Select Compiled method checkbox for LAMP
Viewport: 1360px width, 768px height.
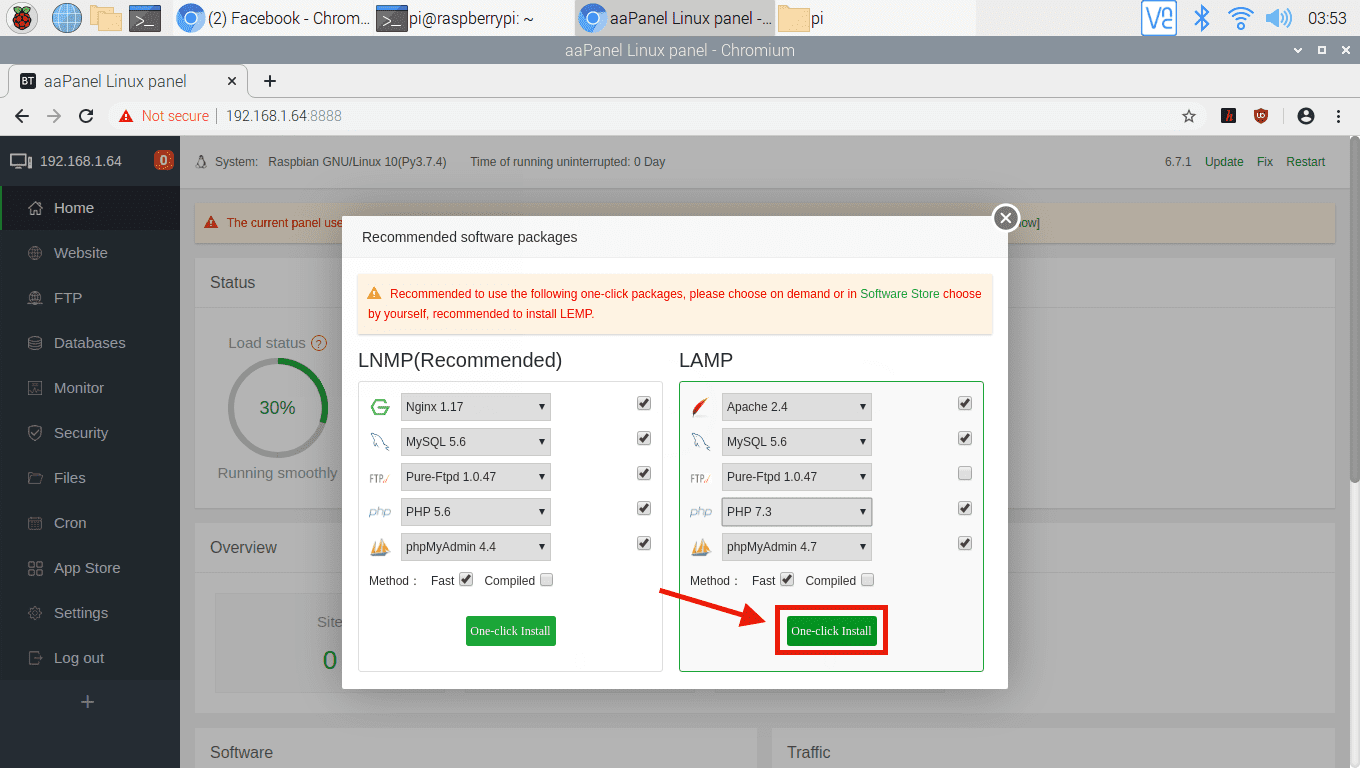868,579
